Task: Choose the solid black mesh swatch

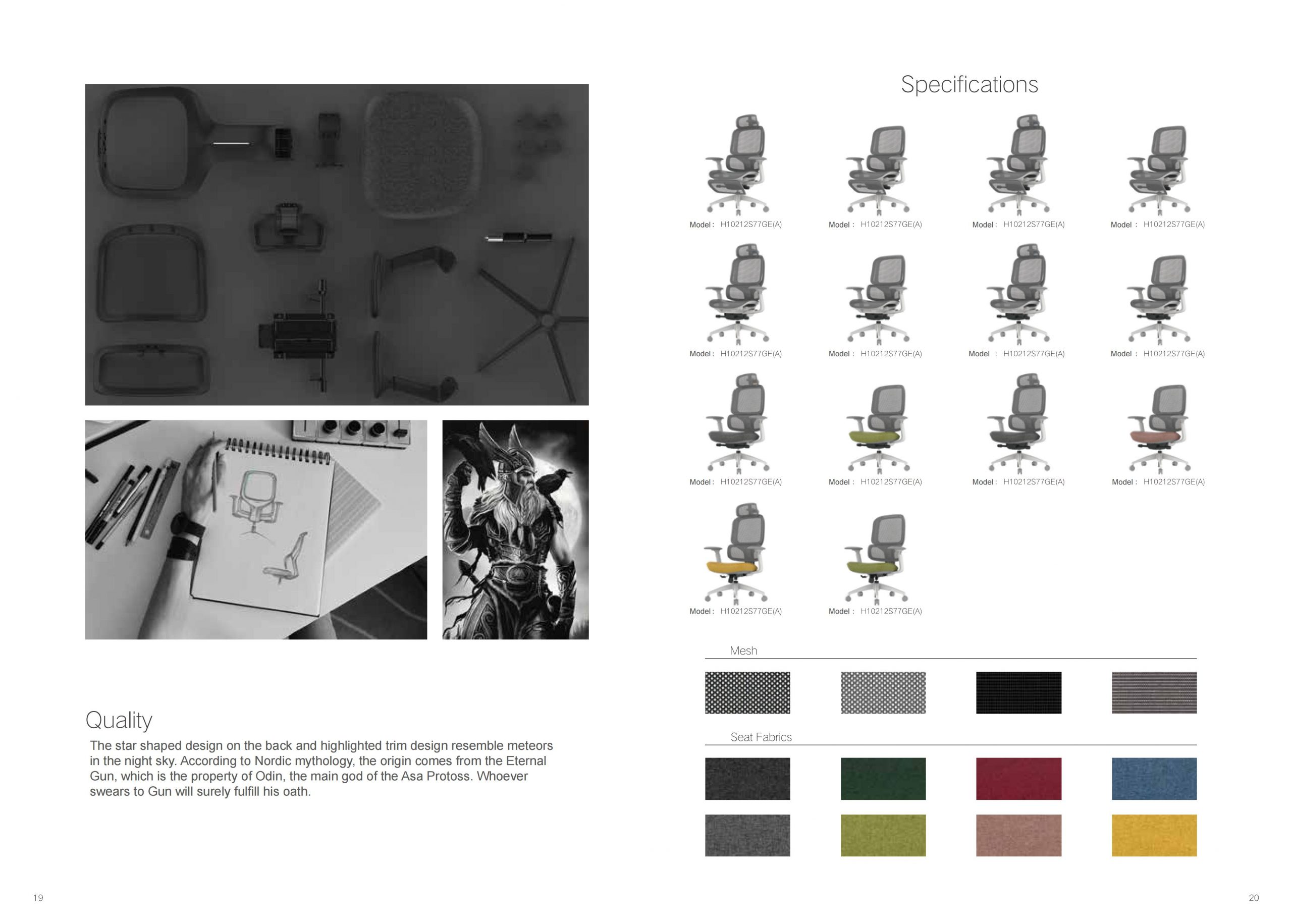Action: (x=1018, y=692)
